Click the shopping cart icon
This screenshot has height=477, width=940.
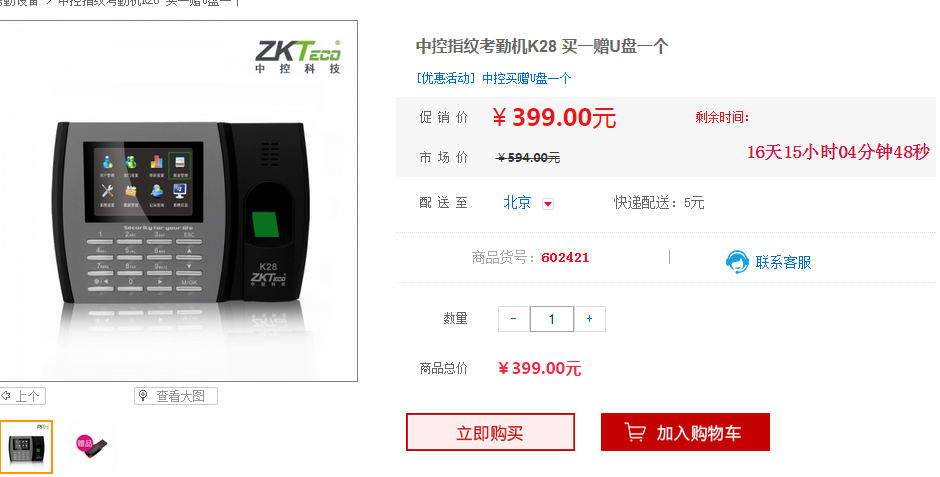[x=635, y=432]
